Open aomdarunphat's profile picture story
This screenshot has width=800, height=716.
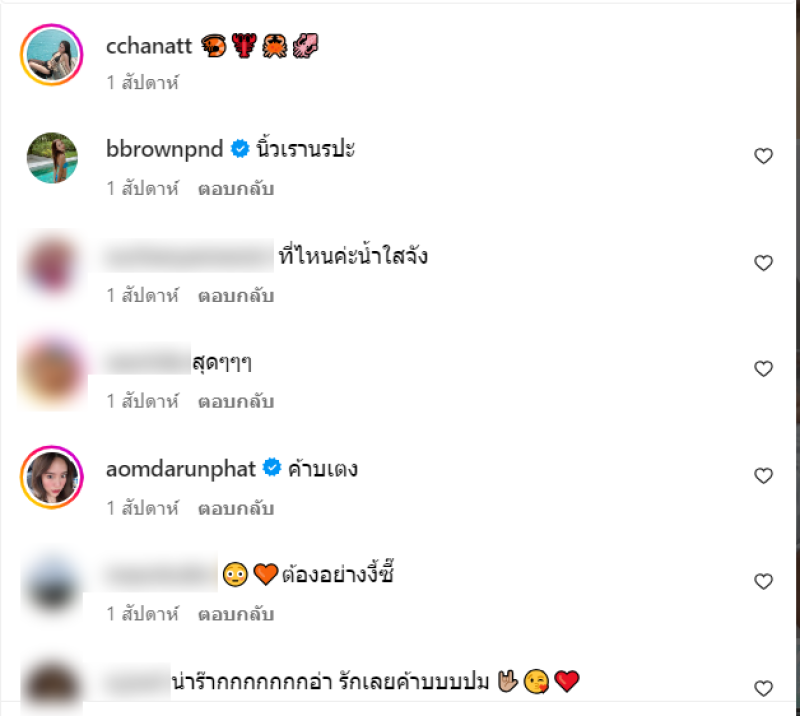click(x=51, y=476)
